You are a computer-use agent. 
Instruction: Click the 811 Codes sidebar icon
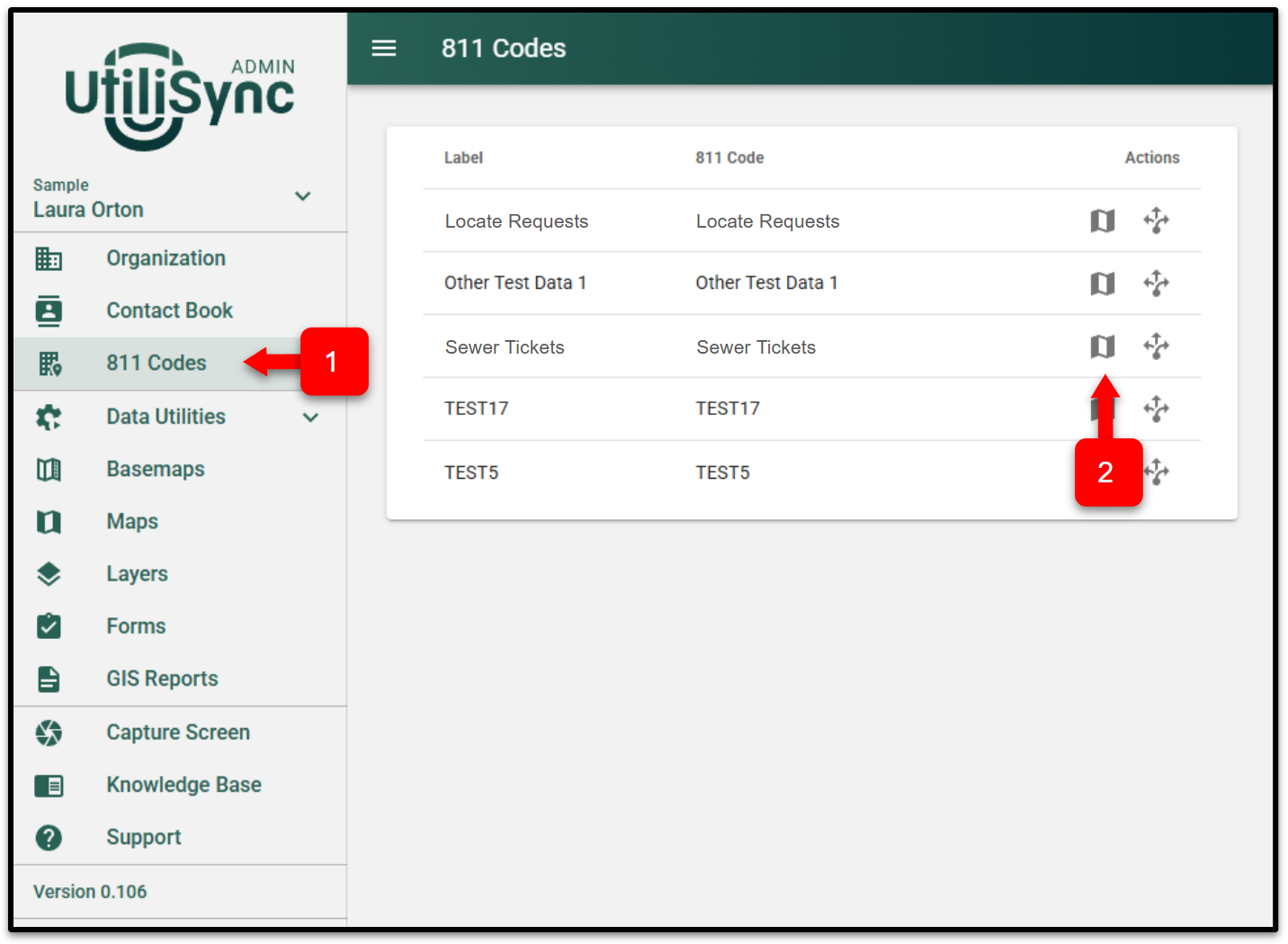tap(49, 364)
